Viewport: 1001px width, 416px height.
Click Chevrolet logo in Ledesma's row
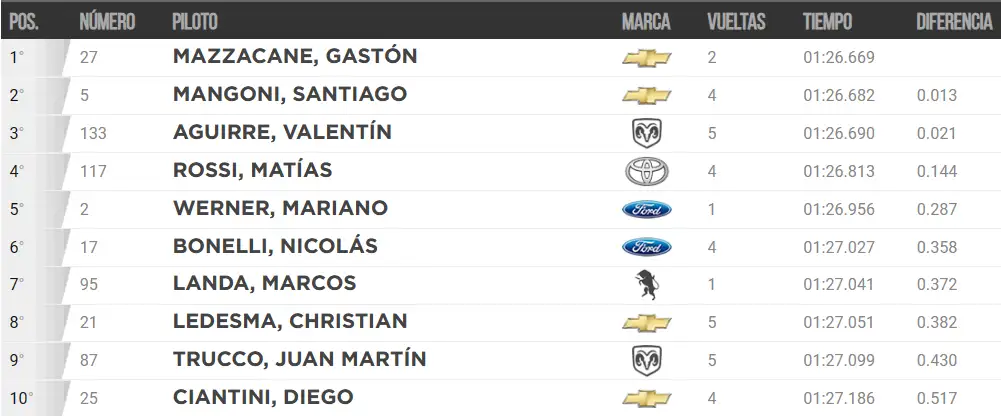click(647, 323)
